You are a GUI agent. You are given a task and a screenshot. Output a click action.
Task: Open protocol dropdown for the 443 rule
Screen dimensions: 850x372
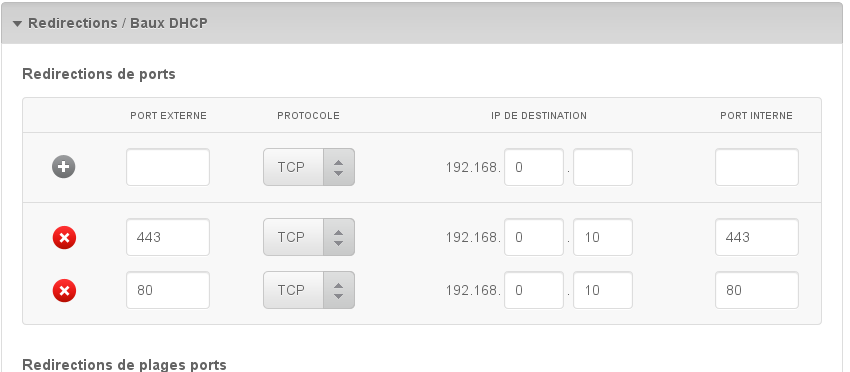(309, 237)
